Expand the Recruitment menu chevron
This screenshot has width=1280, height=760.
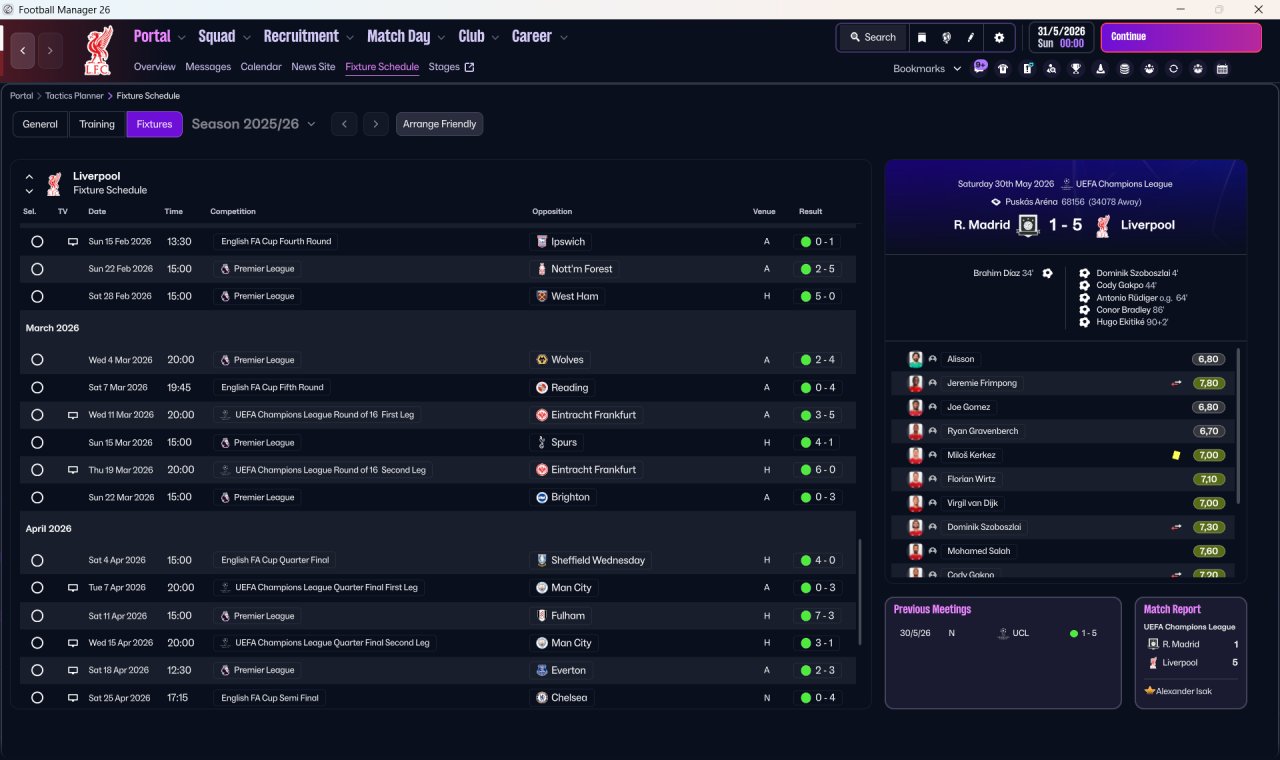[350, 38]
